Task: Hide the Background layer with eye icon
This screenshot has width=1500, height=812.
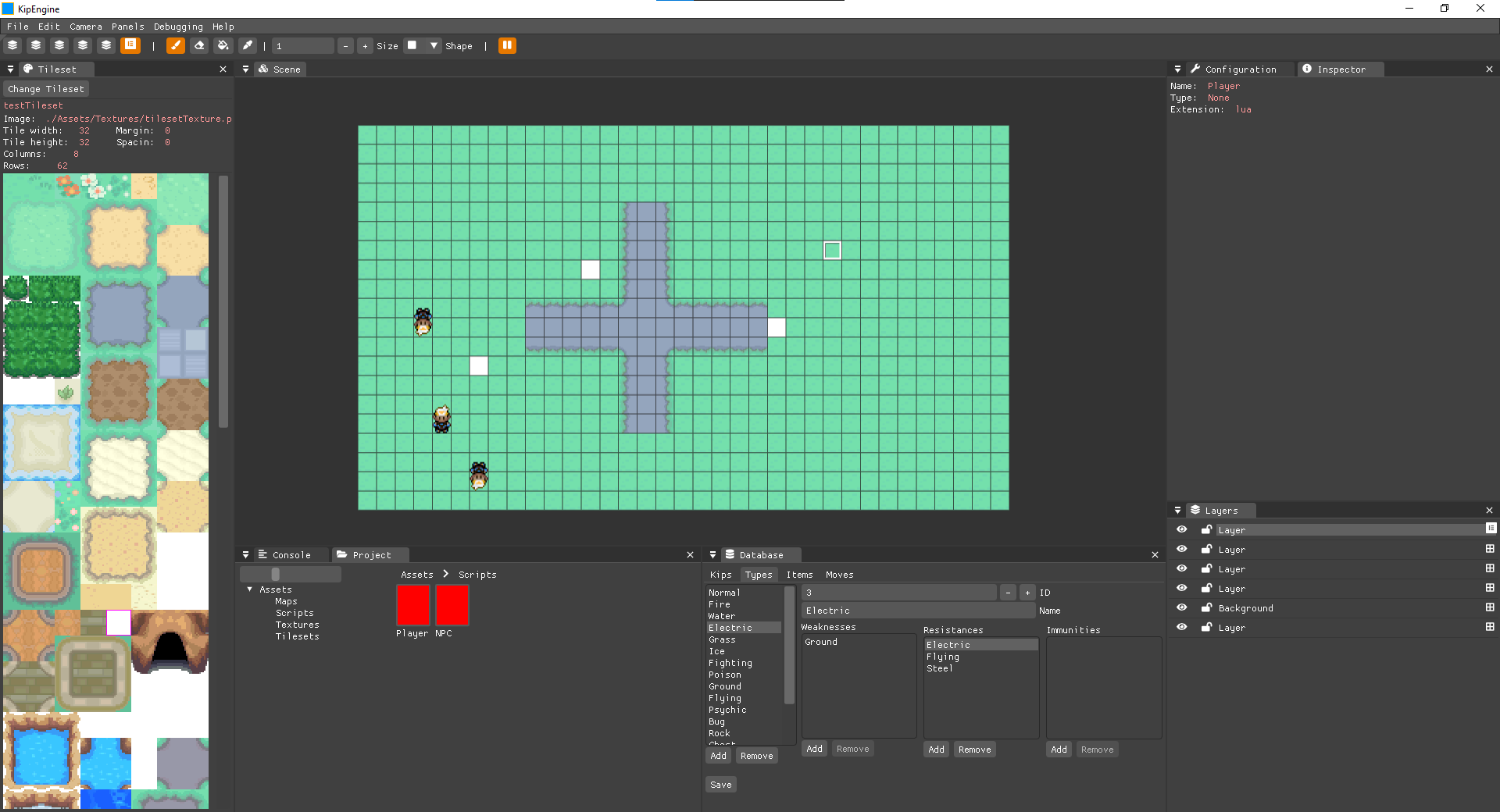Action: pos(1181,607)
